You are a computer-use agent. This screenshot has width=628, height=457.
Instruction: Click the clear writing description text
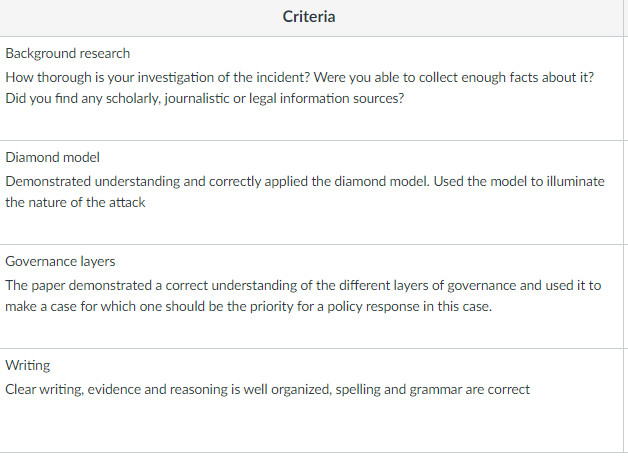pos(268,390)
